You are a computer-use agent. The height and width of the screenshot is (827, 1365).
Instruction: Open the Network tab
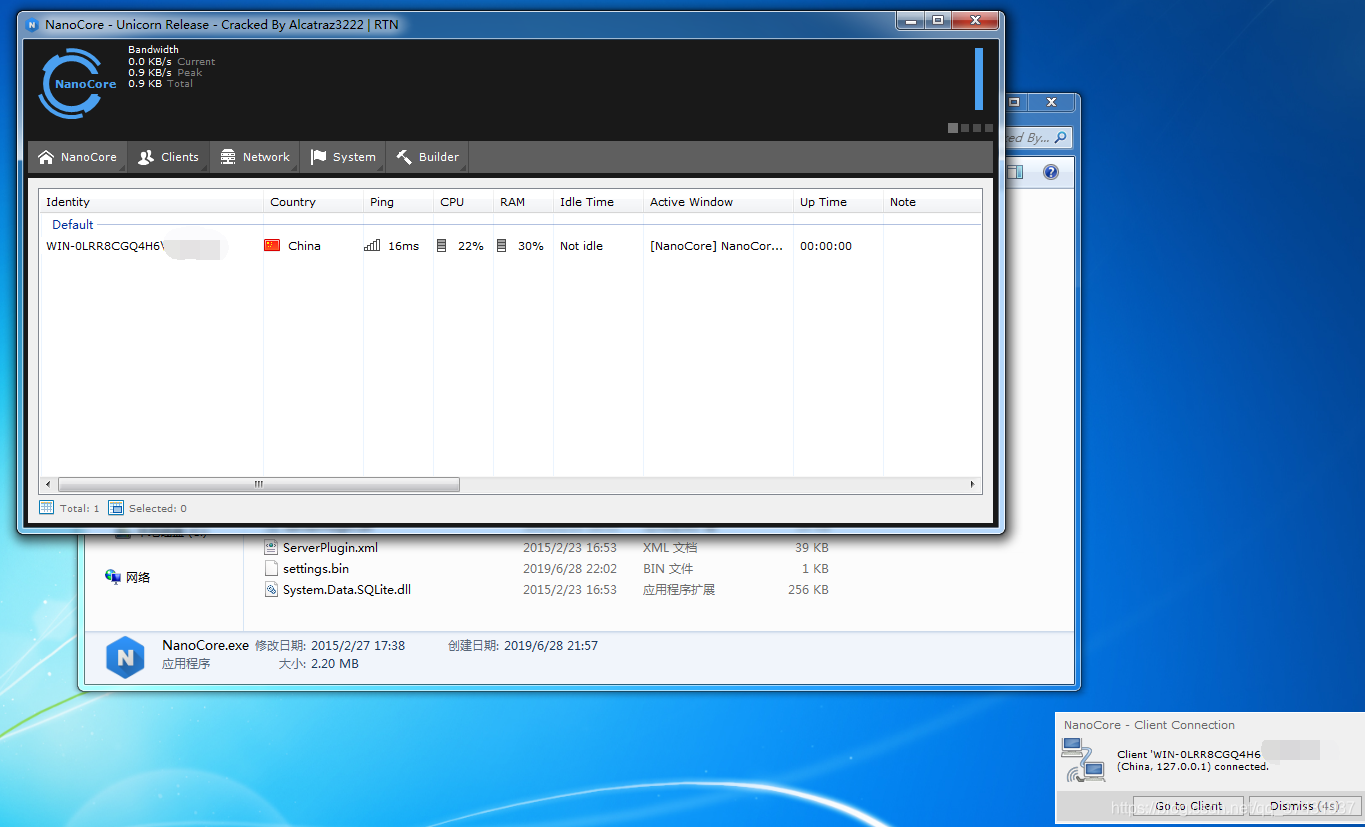254,157
